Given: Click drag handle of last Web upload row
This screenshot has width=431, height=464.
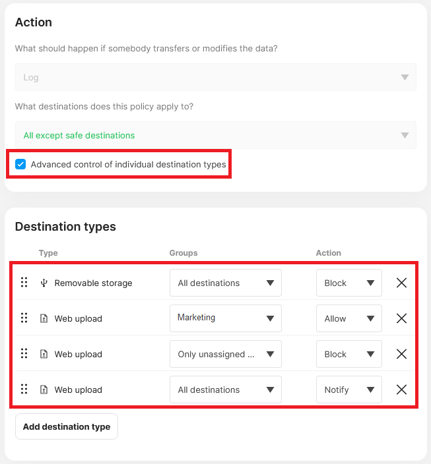Looking at the screenshot, I should click(24, 389).
